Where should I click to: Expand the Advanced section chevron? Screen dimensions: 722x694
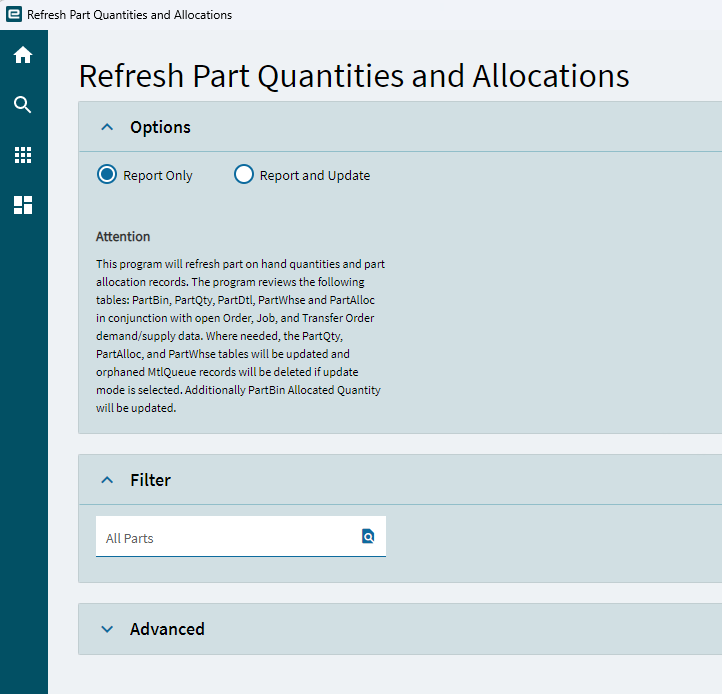click(107, 629)
